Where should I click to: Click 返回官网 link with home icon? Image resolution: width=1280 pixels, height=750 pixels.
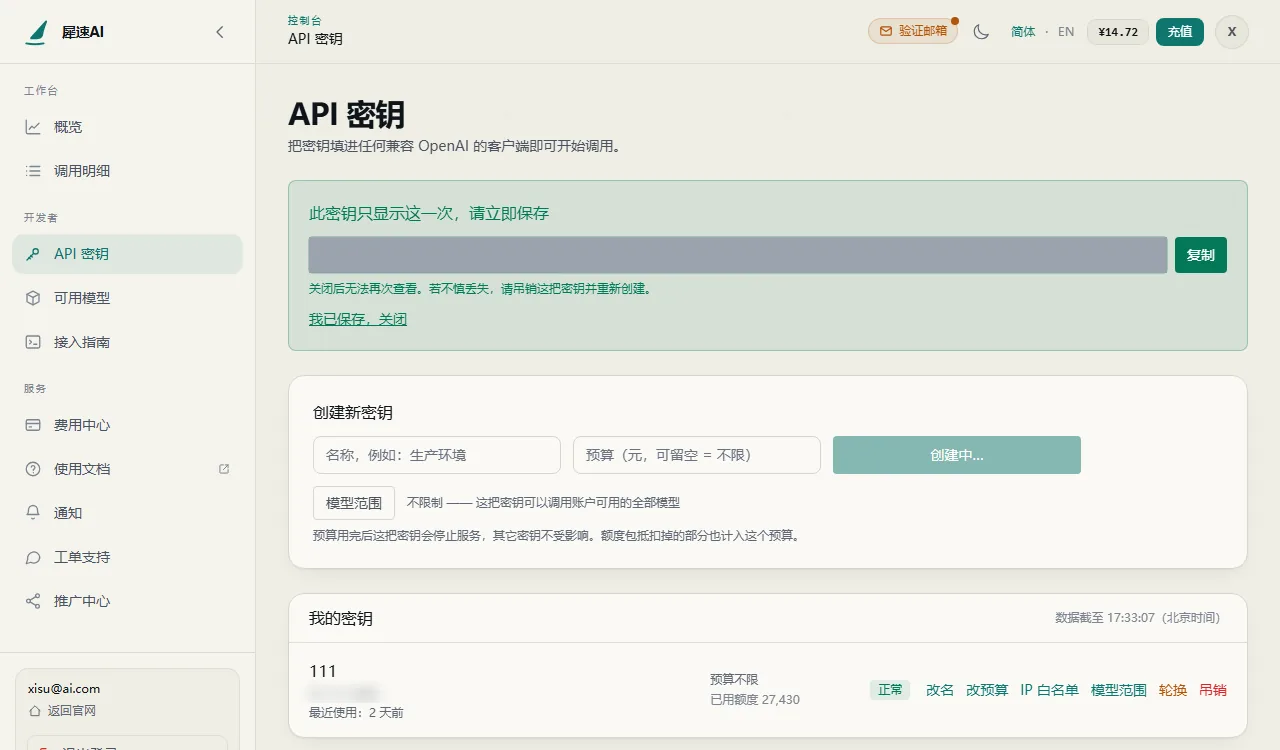[62, 711]
